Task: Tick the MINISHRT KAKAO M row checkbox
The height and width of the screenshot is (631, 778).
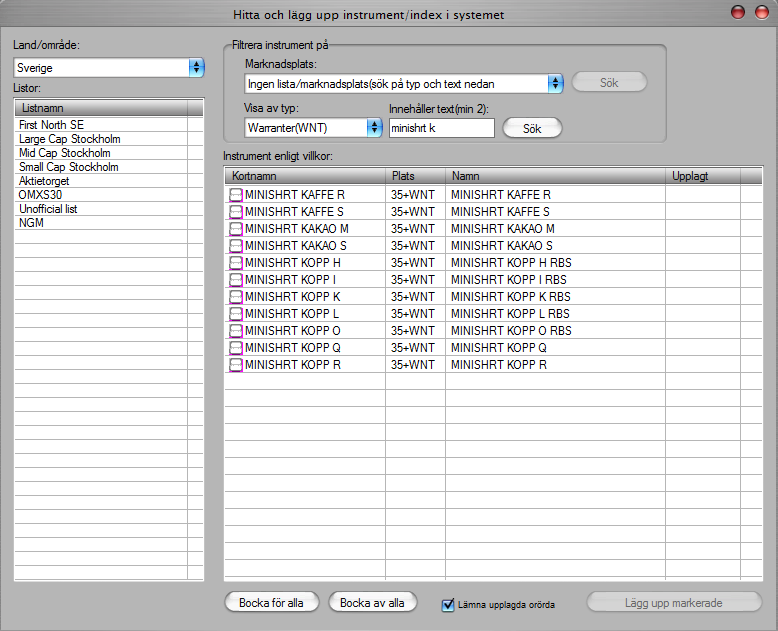Action: pos(236,229)
